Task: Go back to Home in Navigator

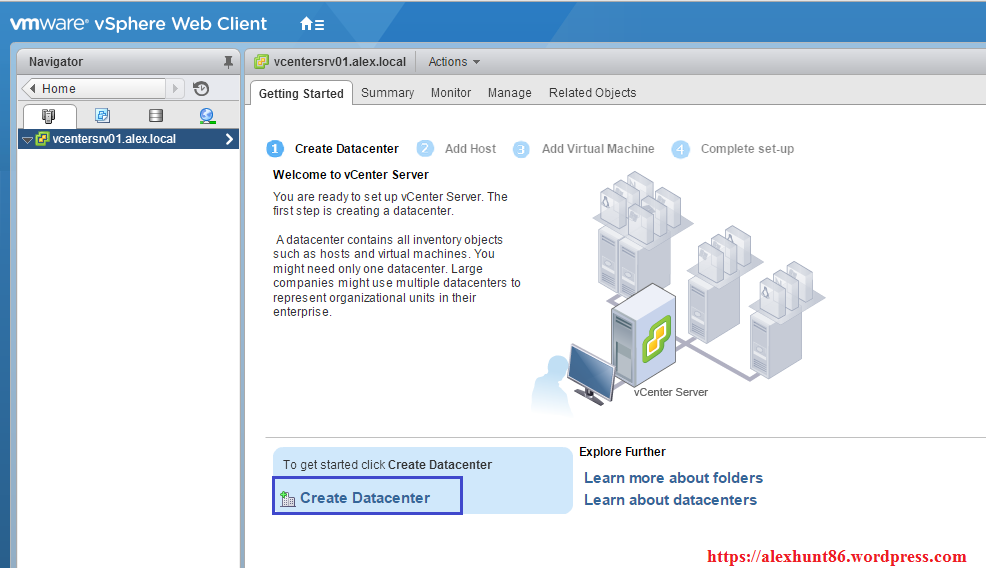Action: point(94,89)
